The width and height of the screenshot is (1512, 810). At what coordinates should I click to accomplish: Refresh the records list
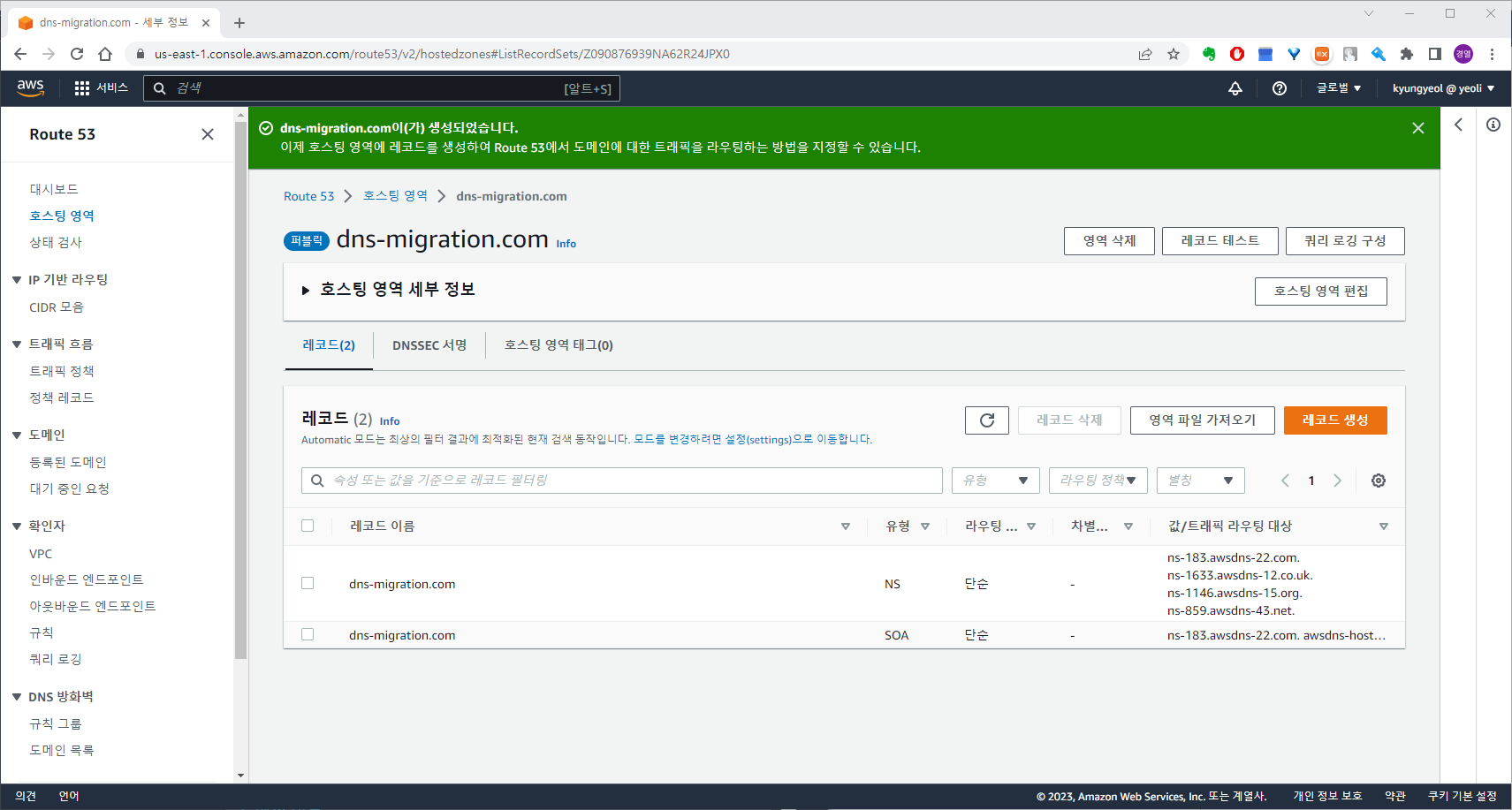pyautogui.click(x=987, y=420)
